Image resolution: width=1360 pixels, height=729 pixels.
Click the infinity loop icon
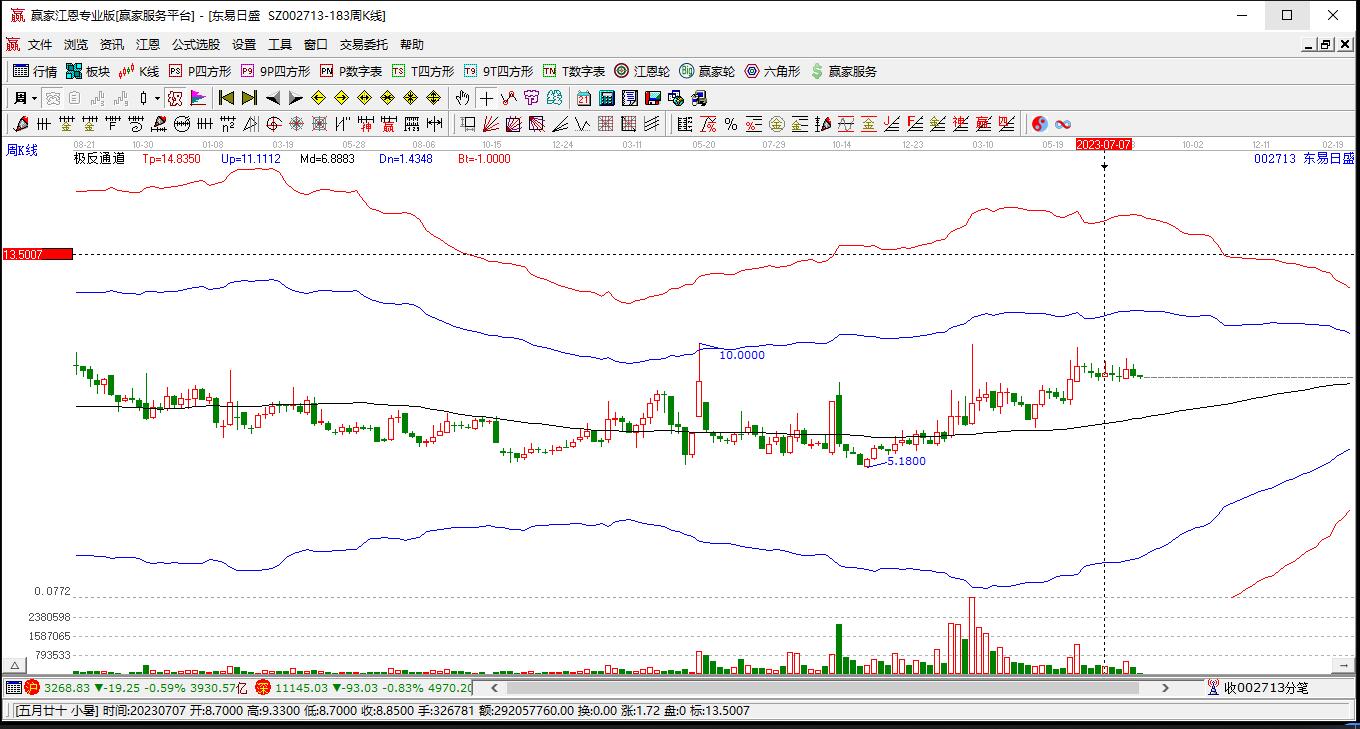coord(1063,124)
